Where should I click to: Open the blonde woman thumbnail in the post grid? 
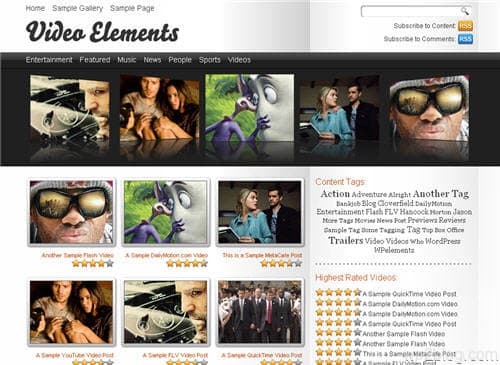coord(260,212)
